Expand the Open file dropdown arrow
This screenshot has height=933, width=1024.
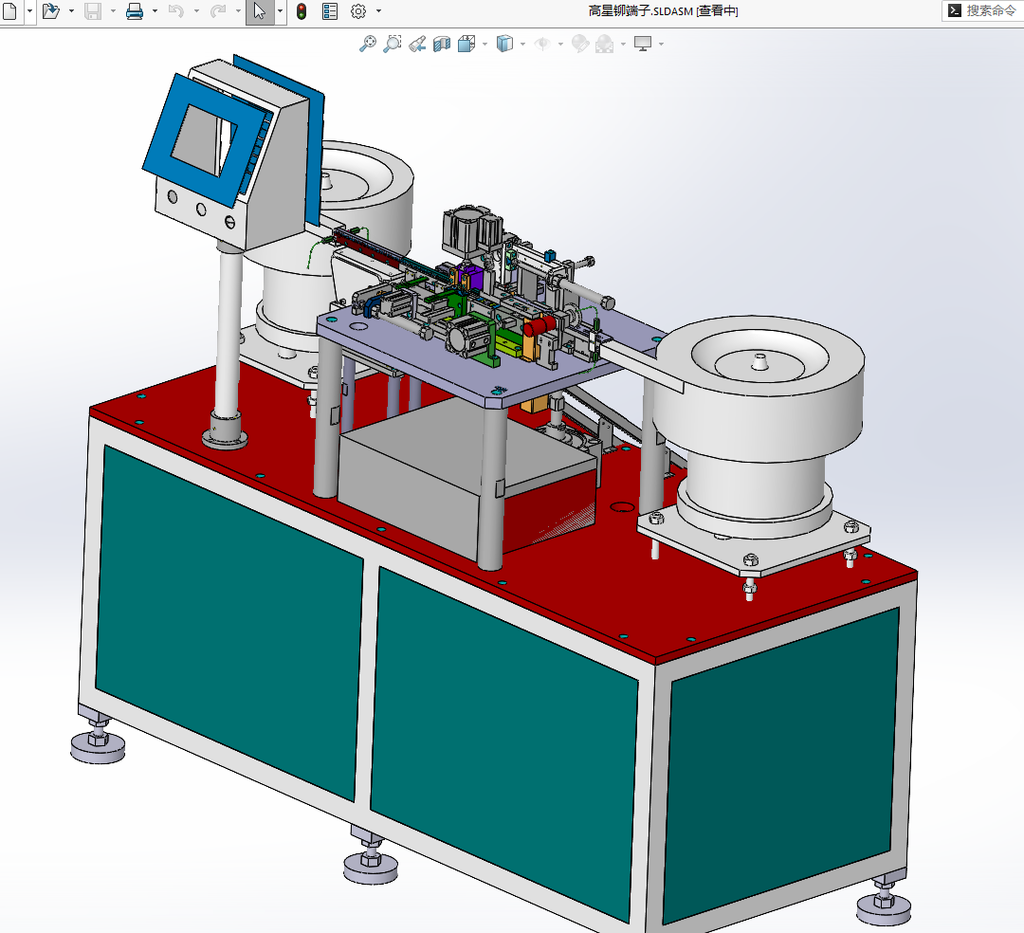point(71,11)
